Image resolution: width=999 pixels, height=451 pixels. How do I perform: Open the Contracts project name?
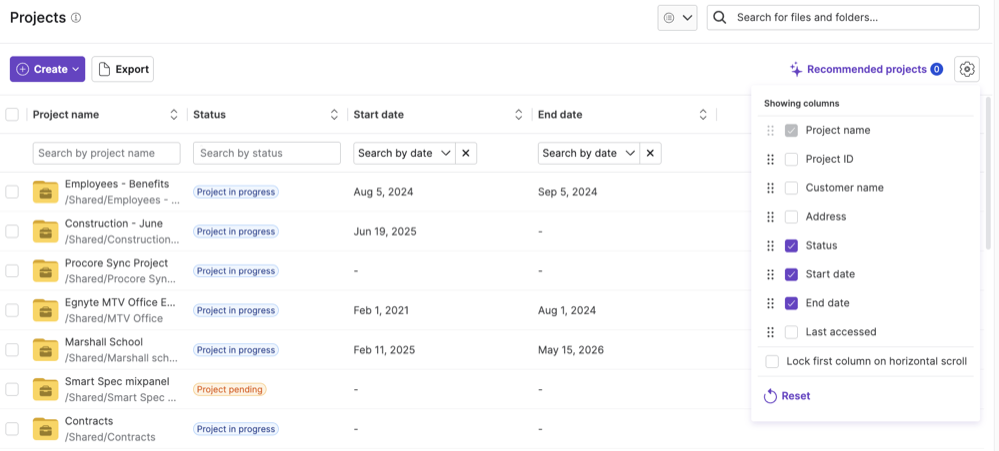point(89,421)
